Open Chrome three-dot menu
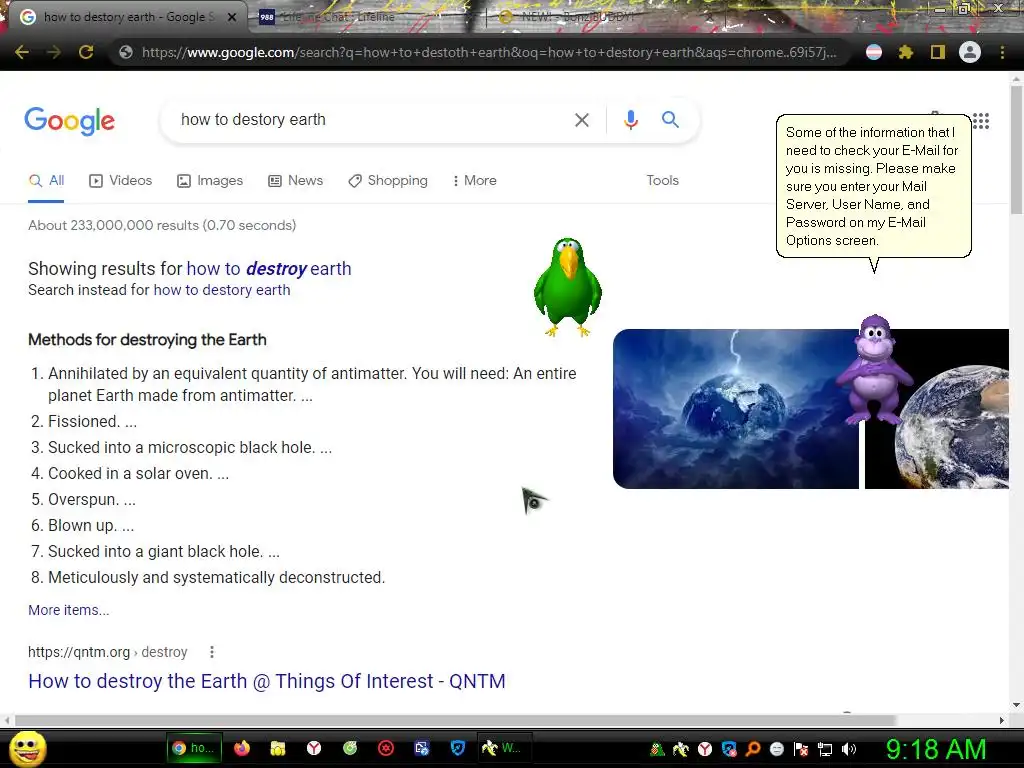 click(x=1002, y=52)
